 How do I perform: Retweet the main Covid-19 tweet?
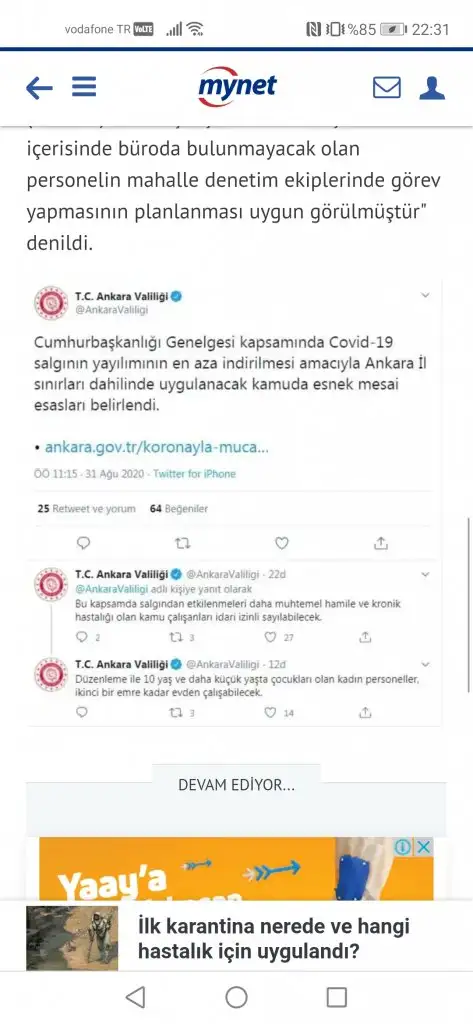pos(183,543)
